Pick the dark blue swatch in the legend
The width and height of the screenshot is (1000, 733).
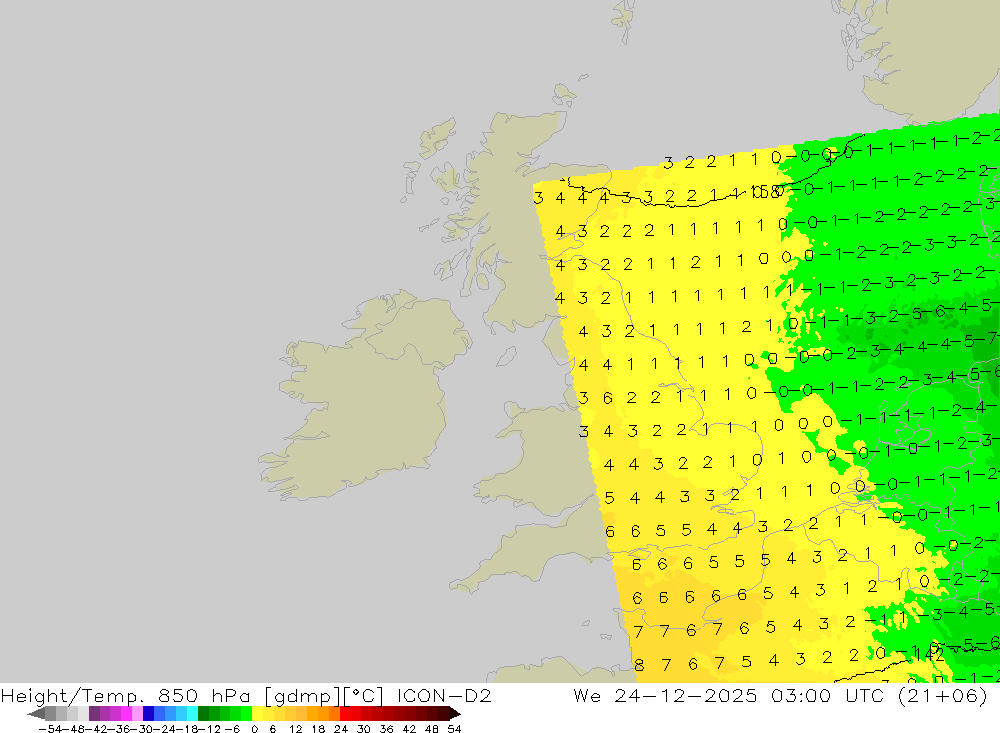pyautogui.click(x=148, y=714)
